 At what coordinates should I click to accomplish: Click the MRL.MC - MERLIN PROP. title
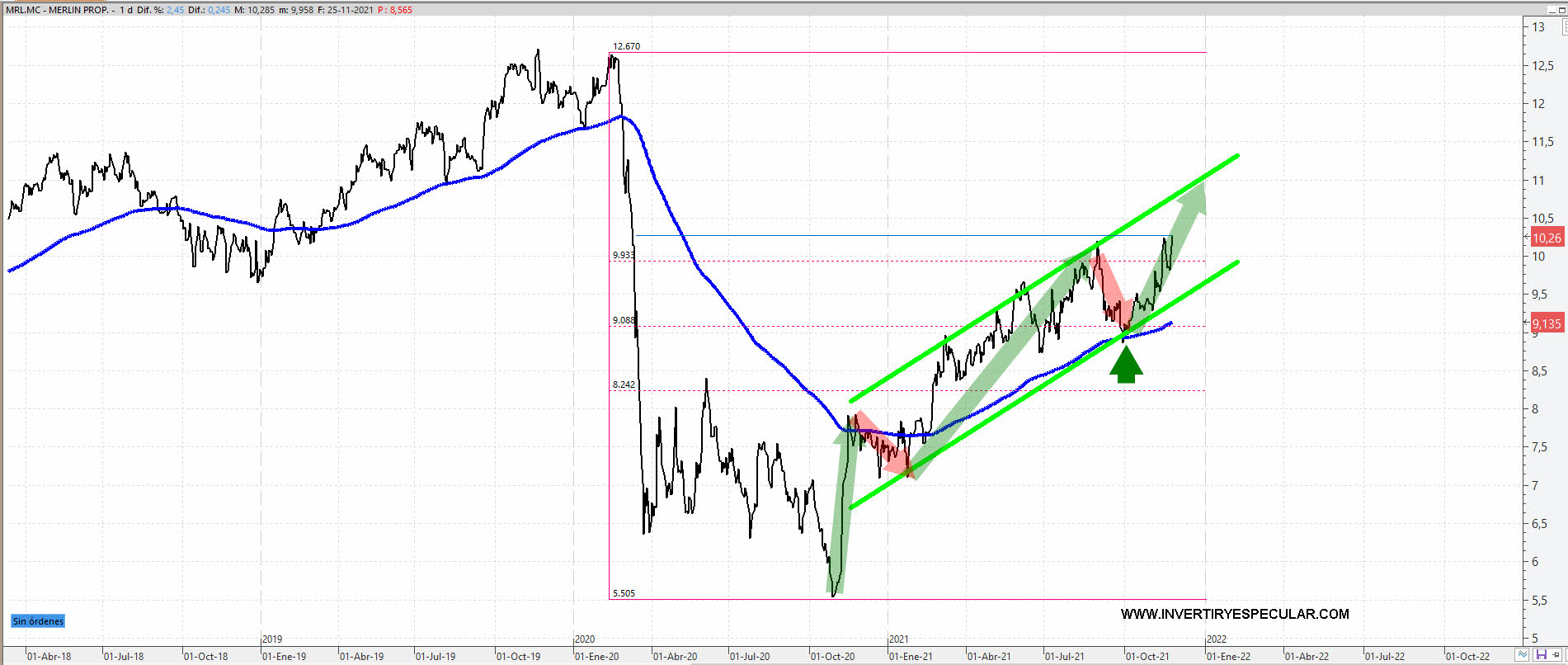56,10
